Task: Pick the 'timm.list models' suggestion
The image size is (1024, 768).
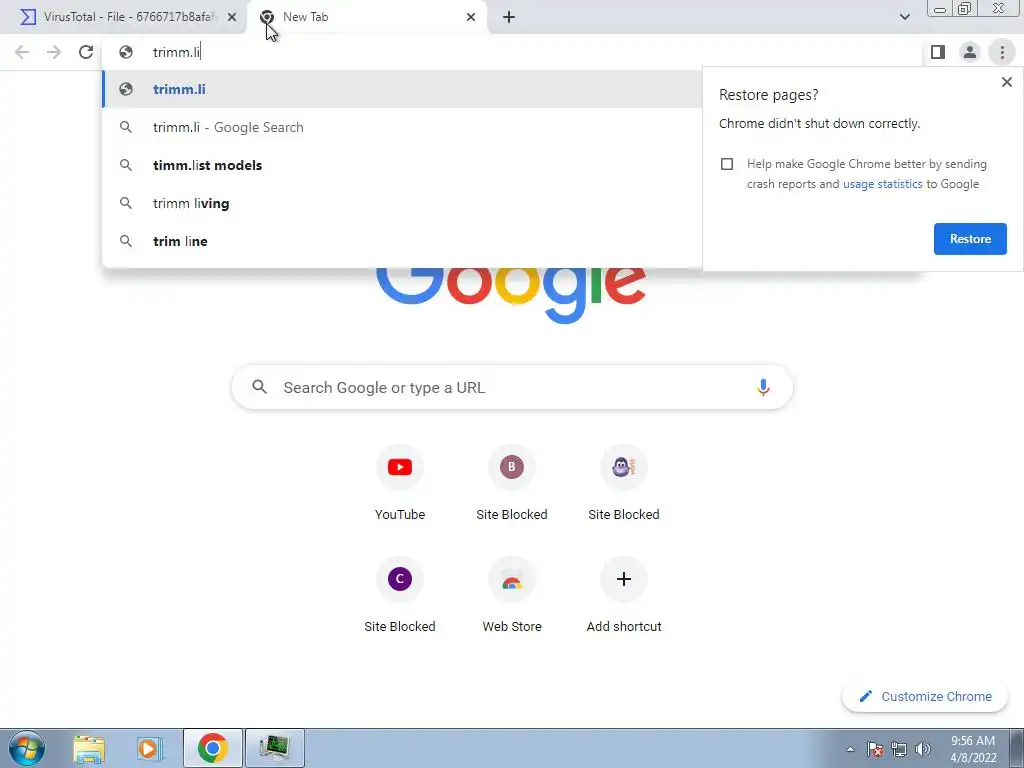Action: 402,165
